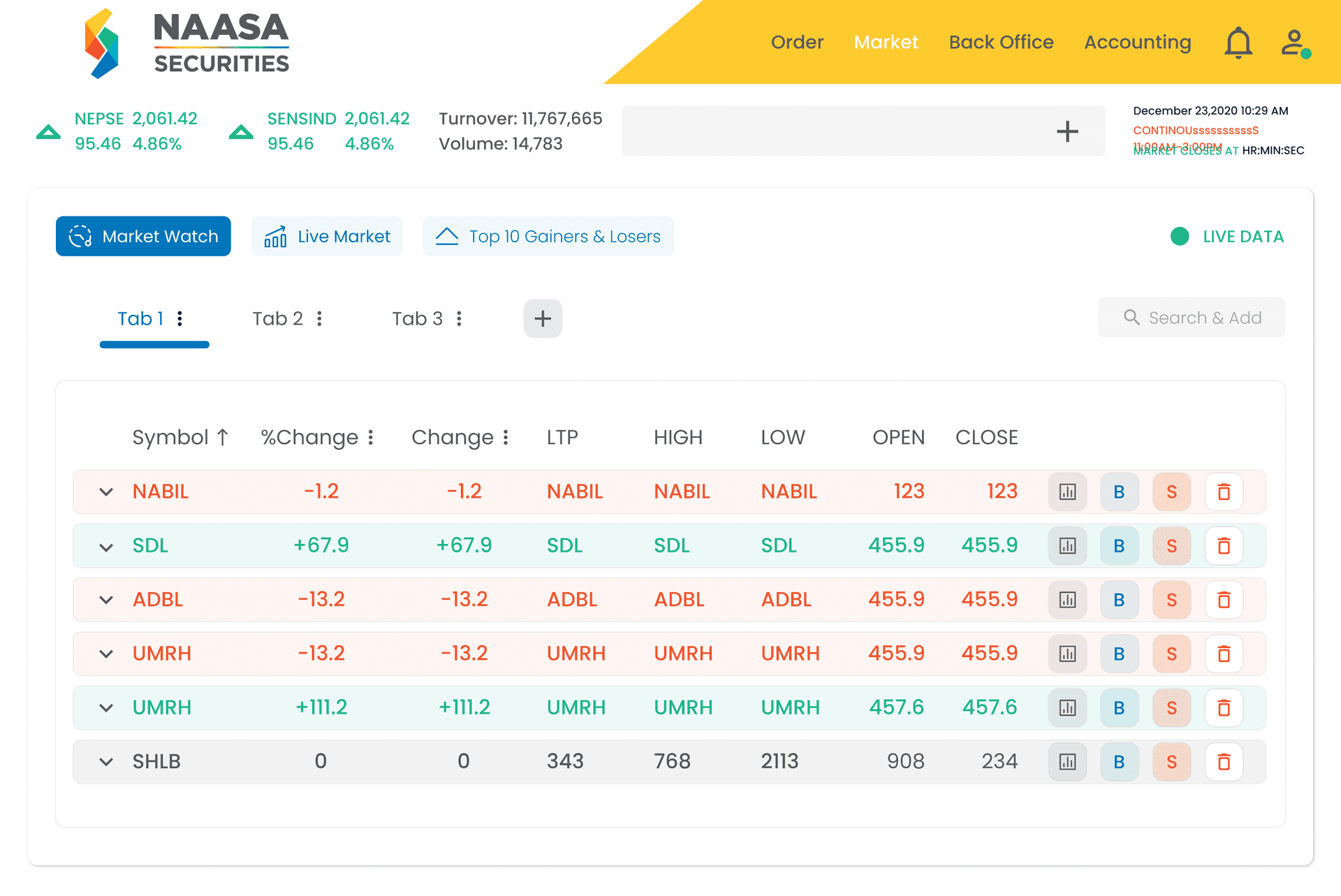Image resolution: width=1341 pixels, height=896 pixels.
Task: Click Sell (S) button for SDL
Action: tap(1171, 545)
